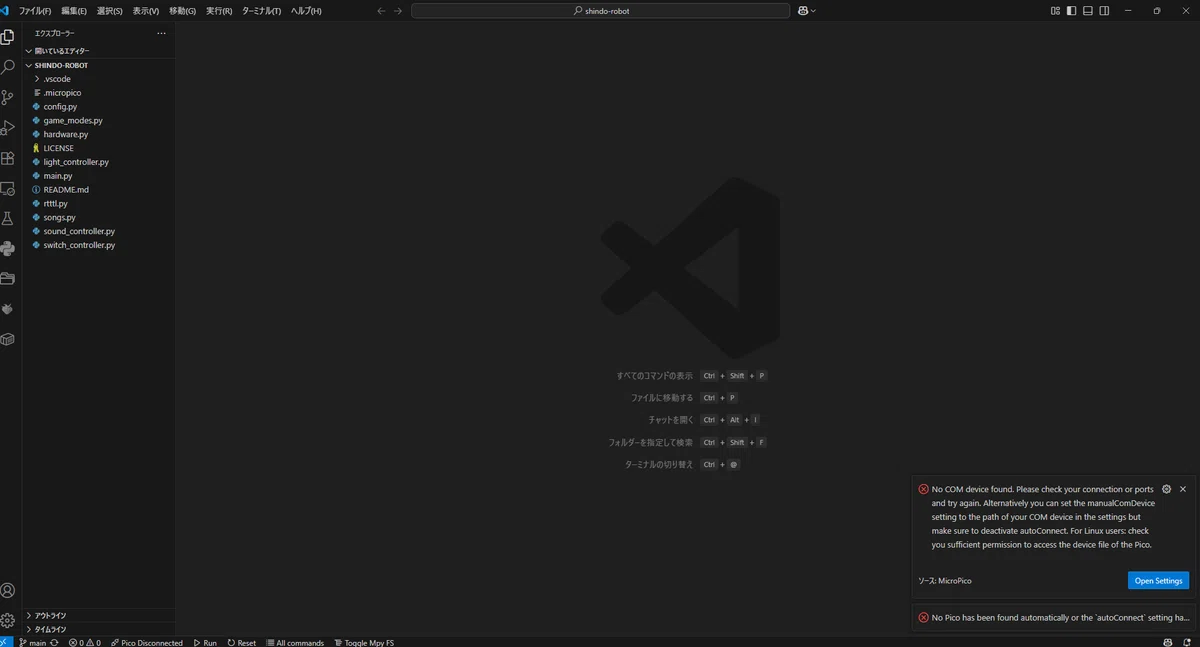Open the Source Control view

(8, 98)
